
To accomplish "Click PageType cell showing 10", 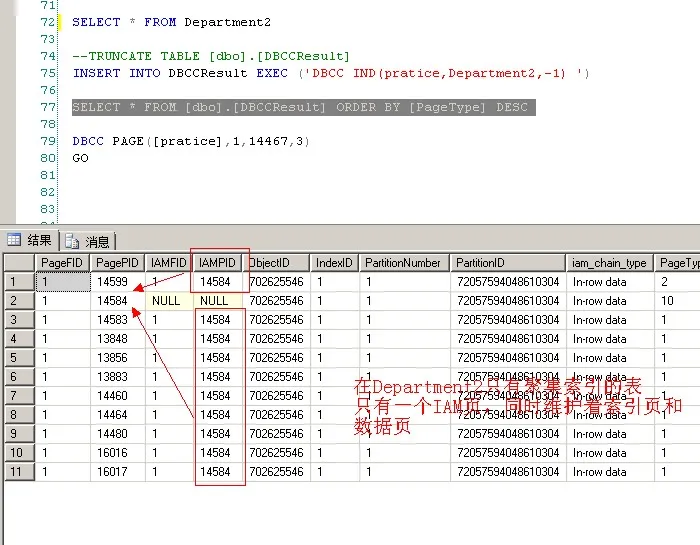I will coord(677,301).
